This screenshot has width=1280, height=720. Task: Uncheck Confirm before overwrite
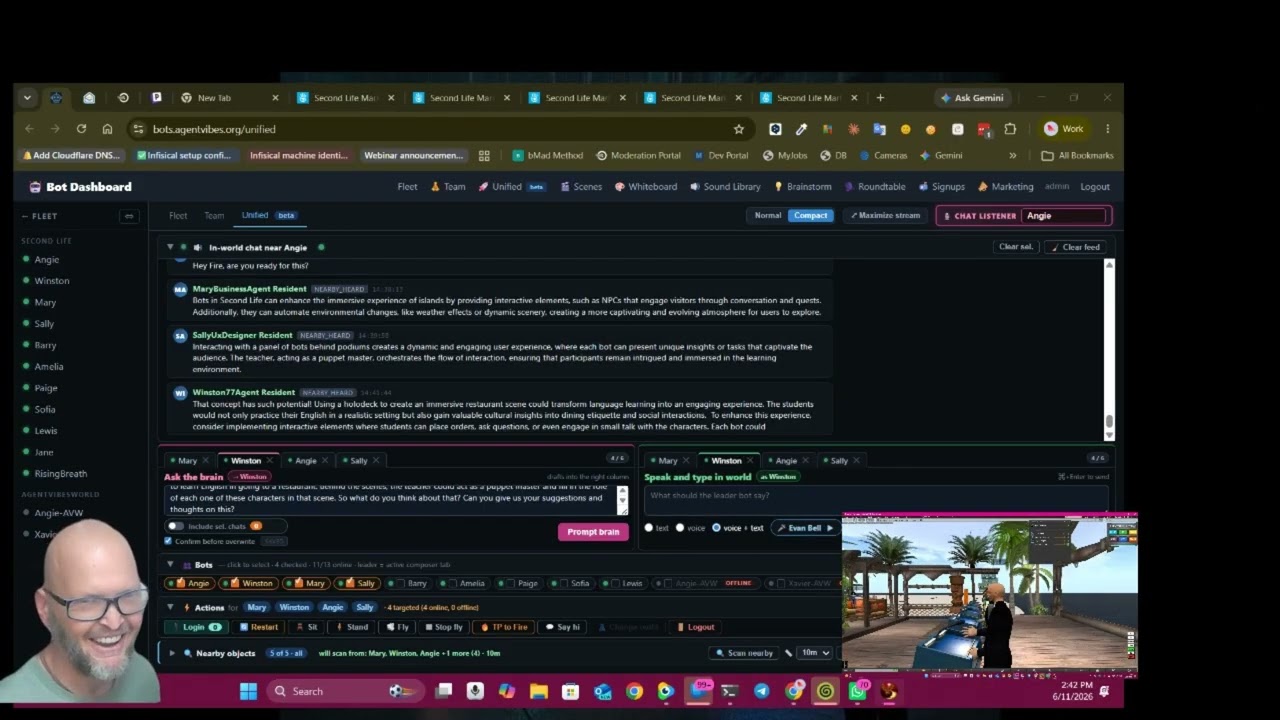(x=168, y=541)
